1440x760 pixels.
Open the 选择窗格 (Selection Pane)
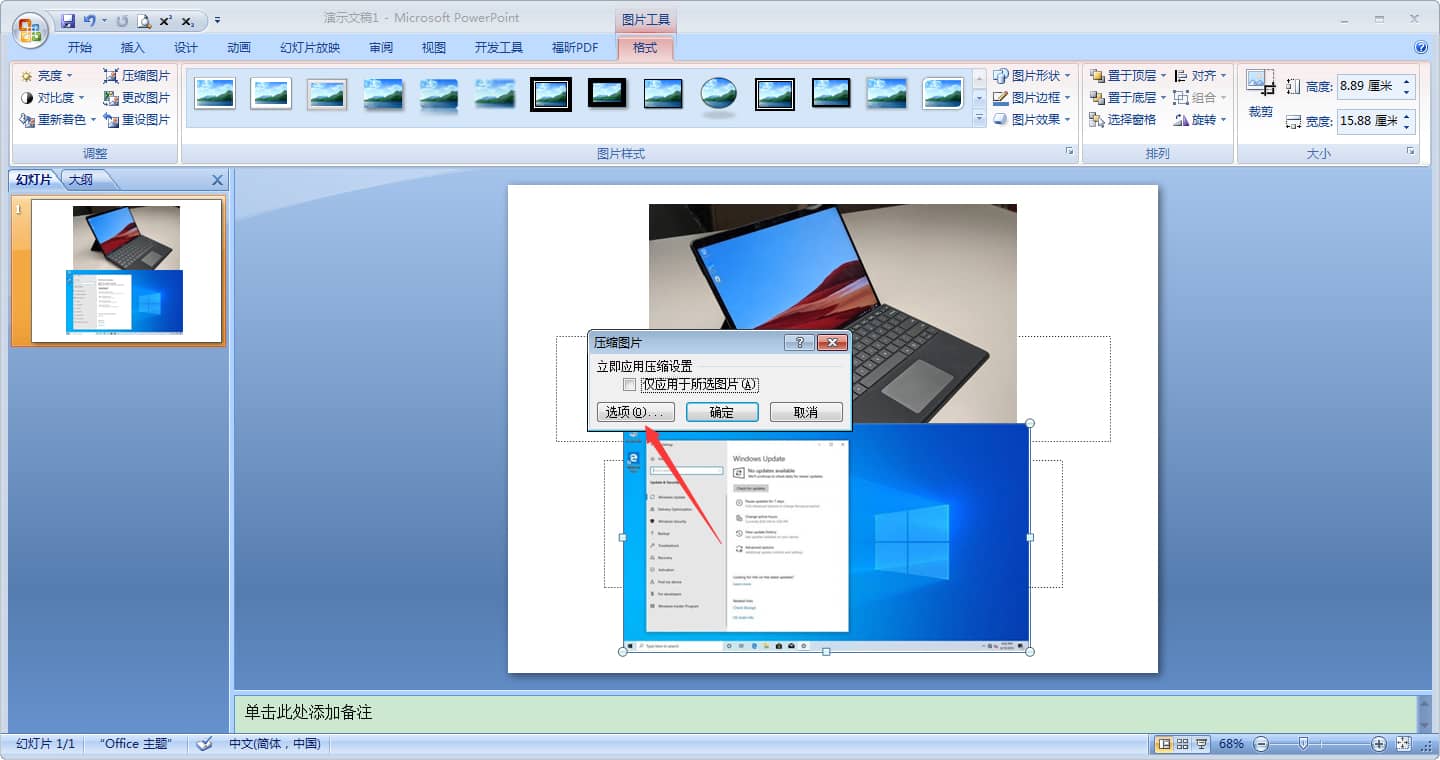point(1131,119)
